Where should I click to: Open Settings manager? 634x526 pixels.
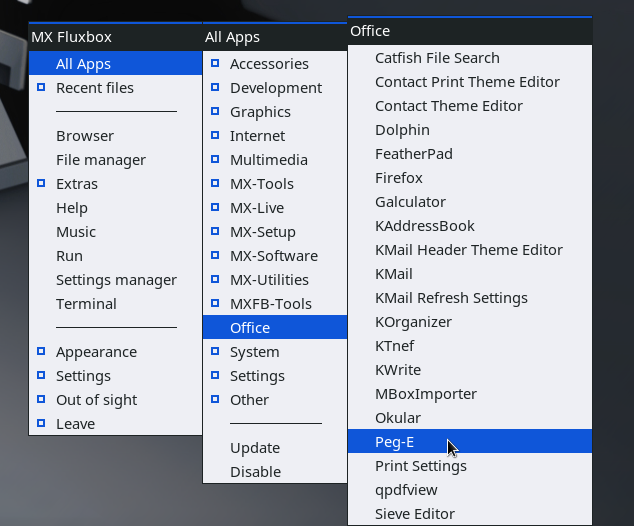(115, 280)
